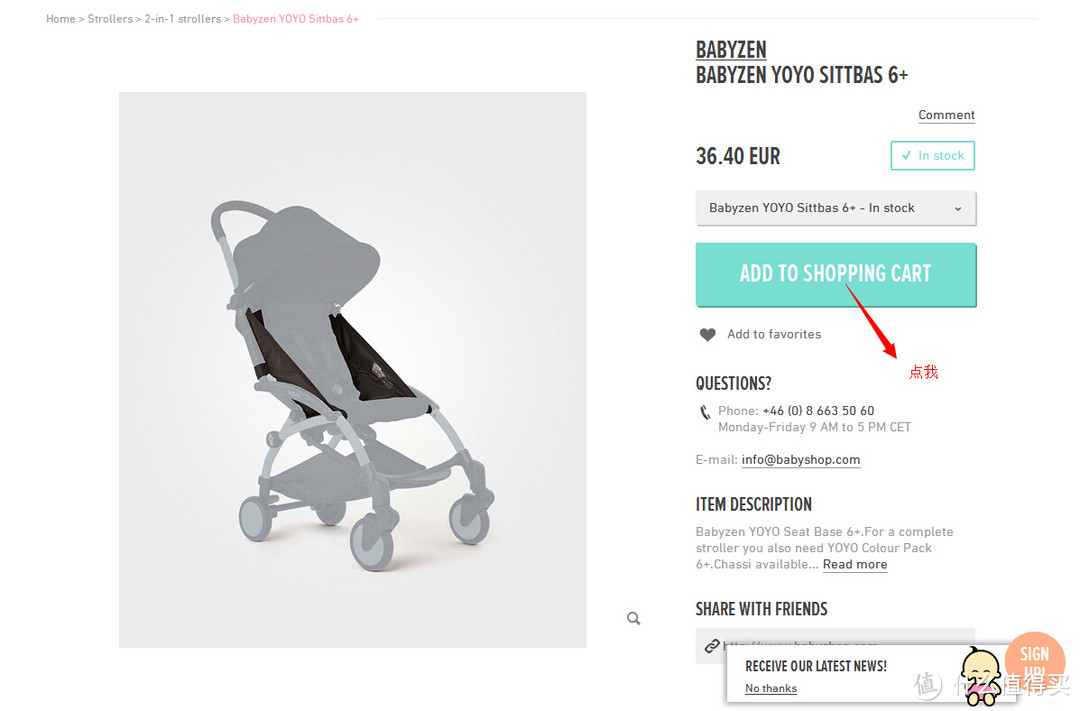Viewport: 1080px width, 711px height.
Task: Click the phone handset icon
Action: click(705, 412)
